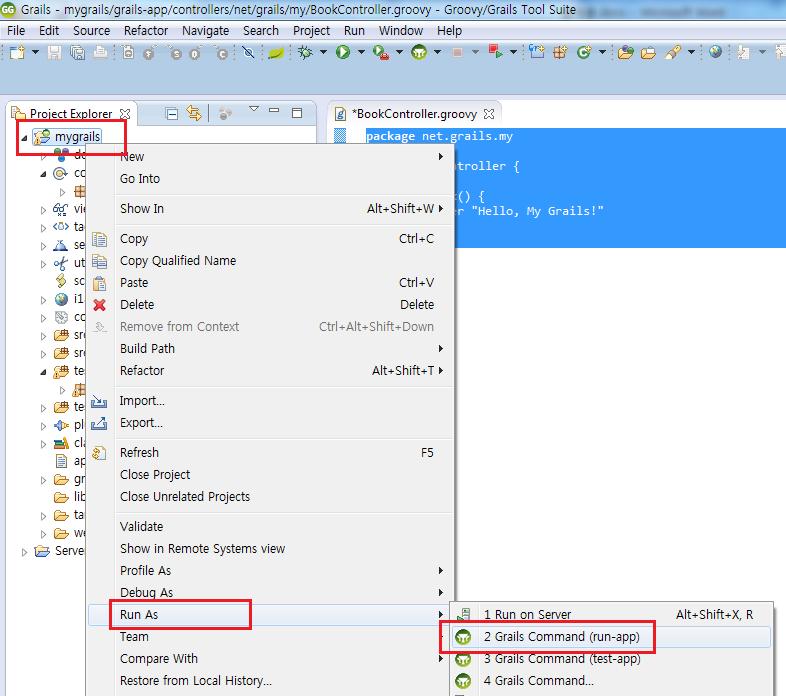Open the Grails command dropdown arrow

[x=437, y=52]
